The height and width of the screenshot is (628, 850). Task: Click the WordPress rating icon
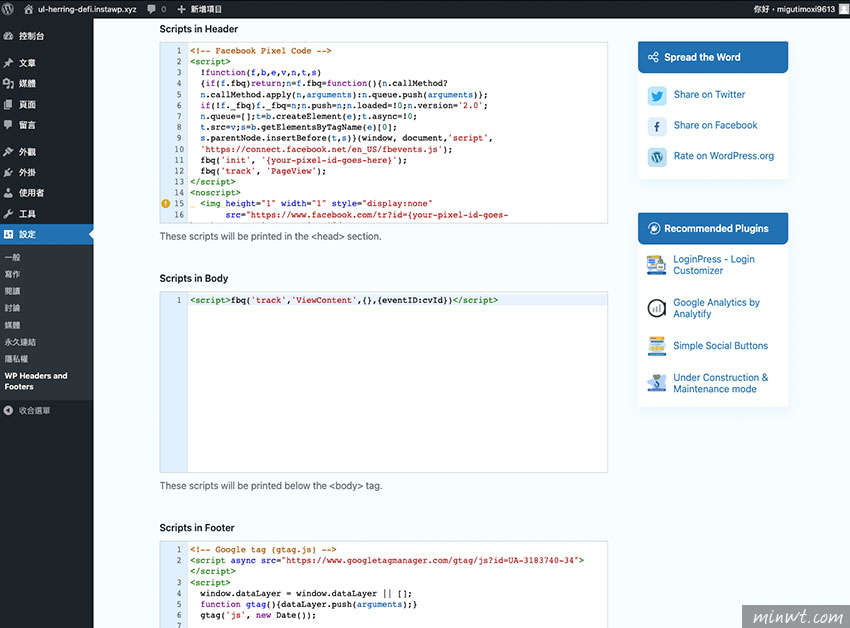click(657, 157)
